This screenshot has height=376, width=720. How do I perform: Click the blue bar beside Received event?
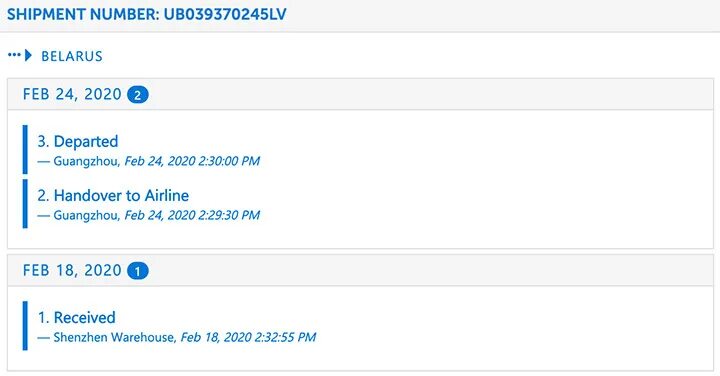tap(25, 326)
